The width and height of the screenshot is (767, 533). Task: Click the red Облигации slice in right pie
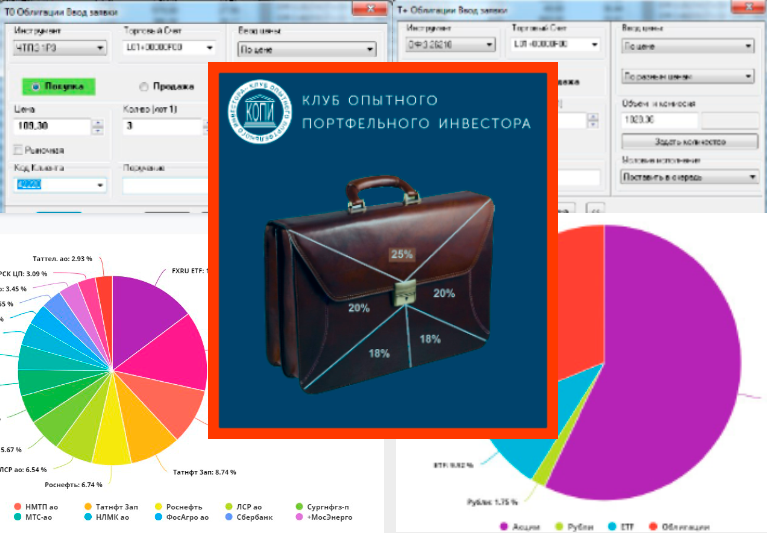coord(582,303)
